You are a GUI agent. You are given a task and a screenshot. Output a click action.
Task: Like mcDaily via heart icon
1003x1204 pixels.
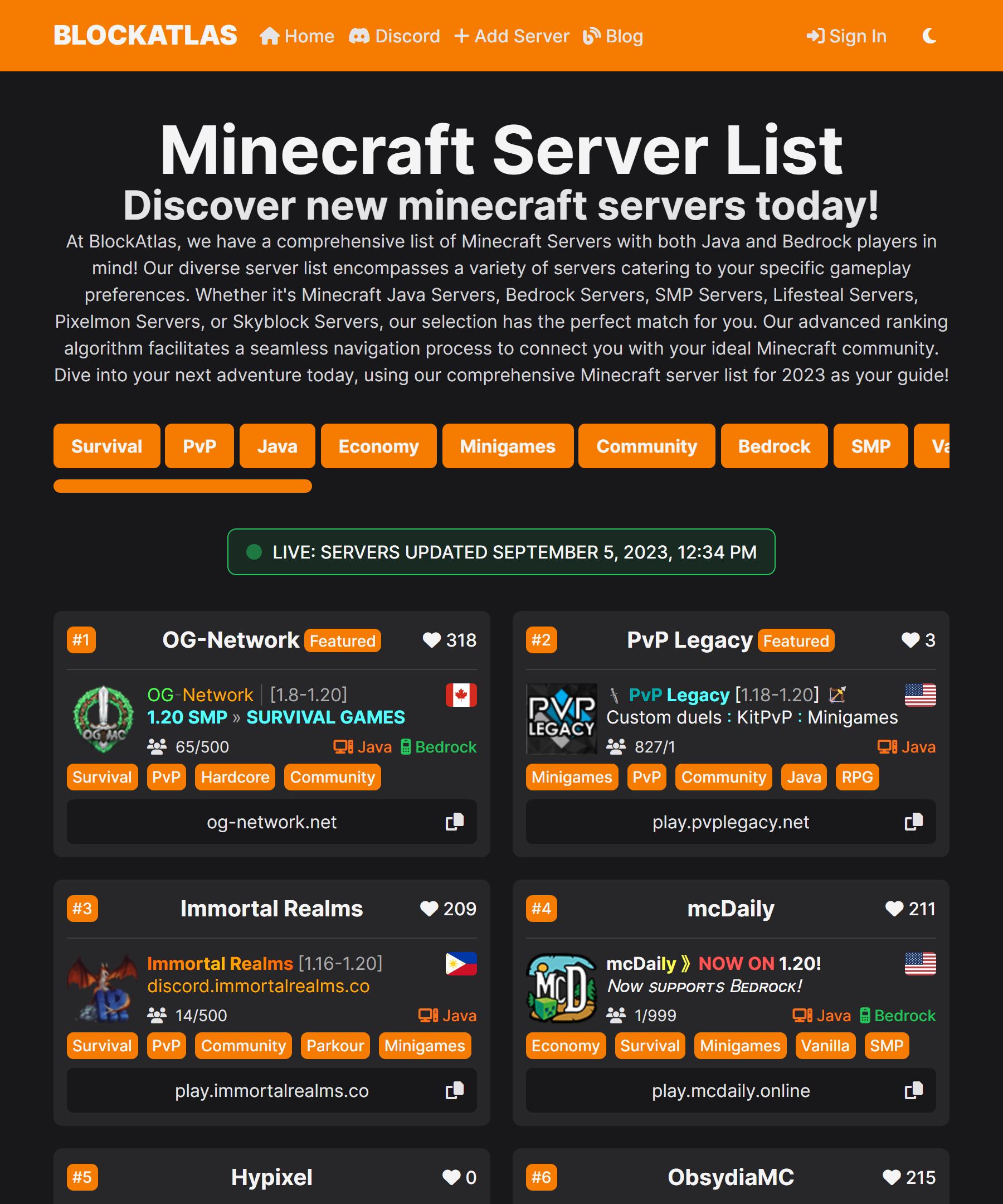pos(894,908)
